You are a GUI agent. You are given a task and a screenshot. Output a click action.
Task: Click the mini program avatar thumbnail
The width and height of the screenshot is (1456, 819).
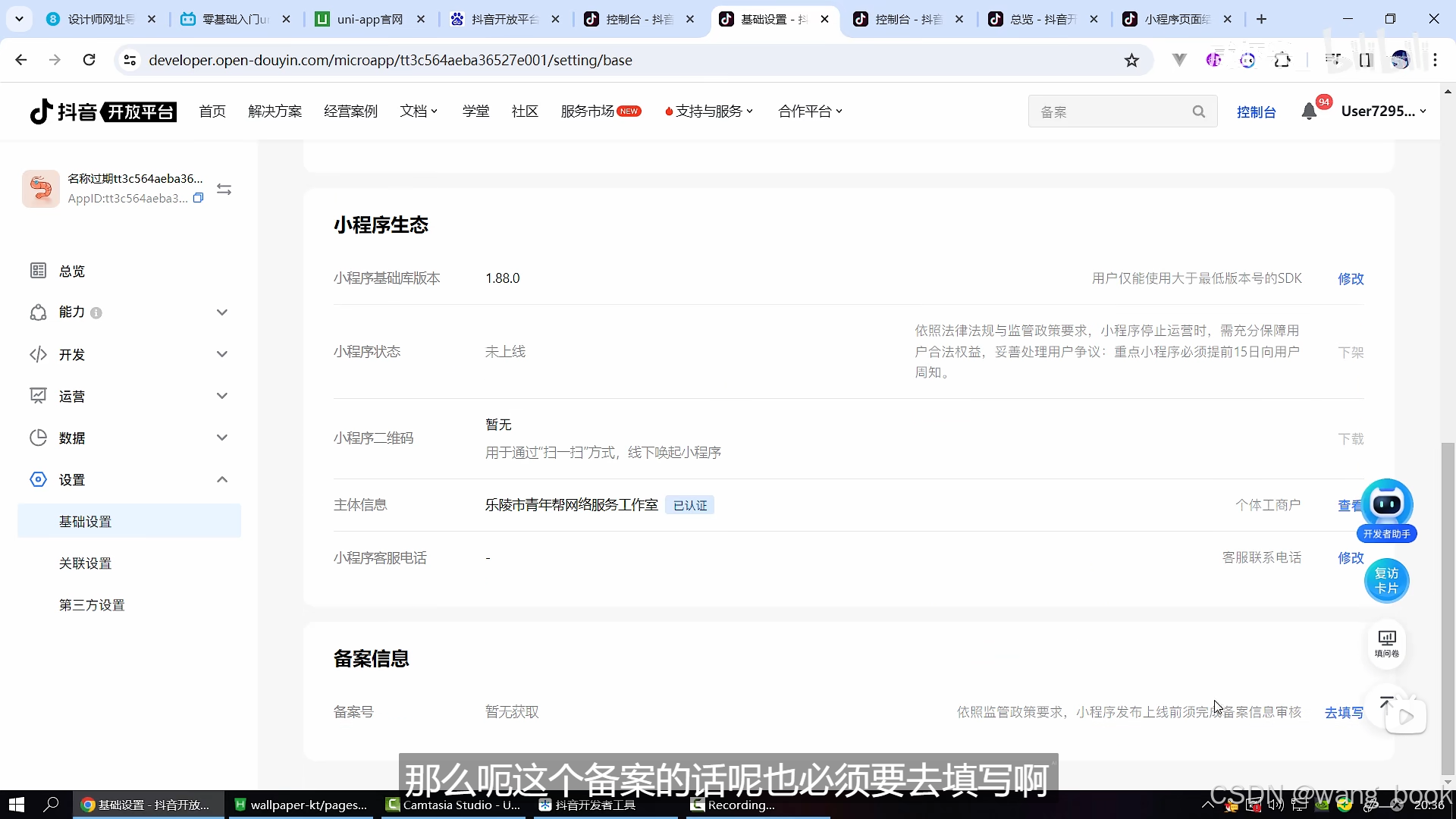point(41,188)
